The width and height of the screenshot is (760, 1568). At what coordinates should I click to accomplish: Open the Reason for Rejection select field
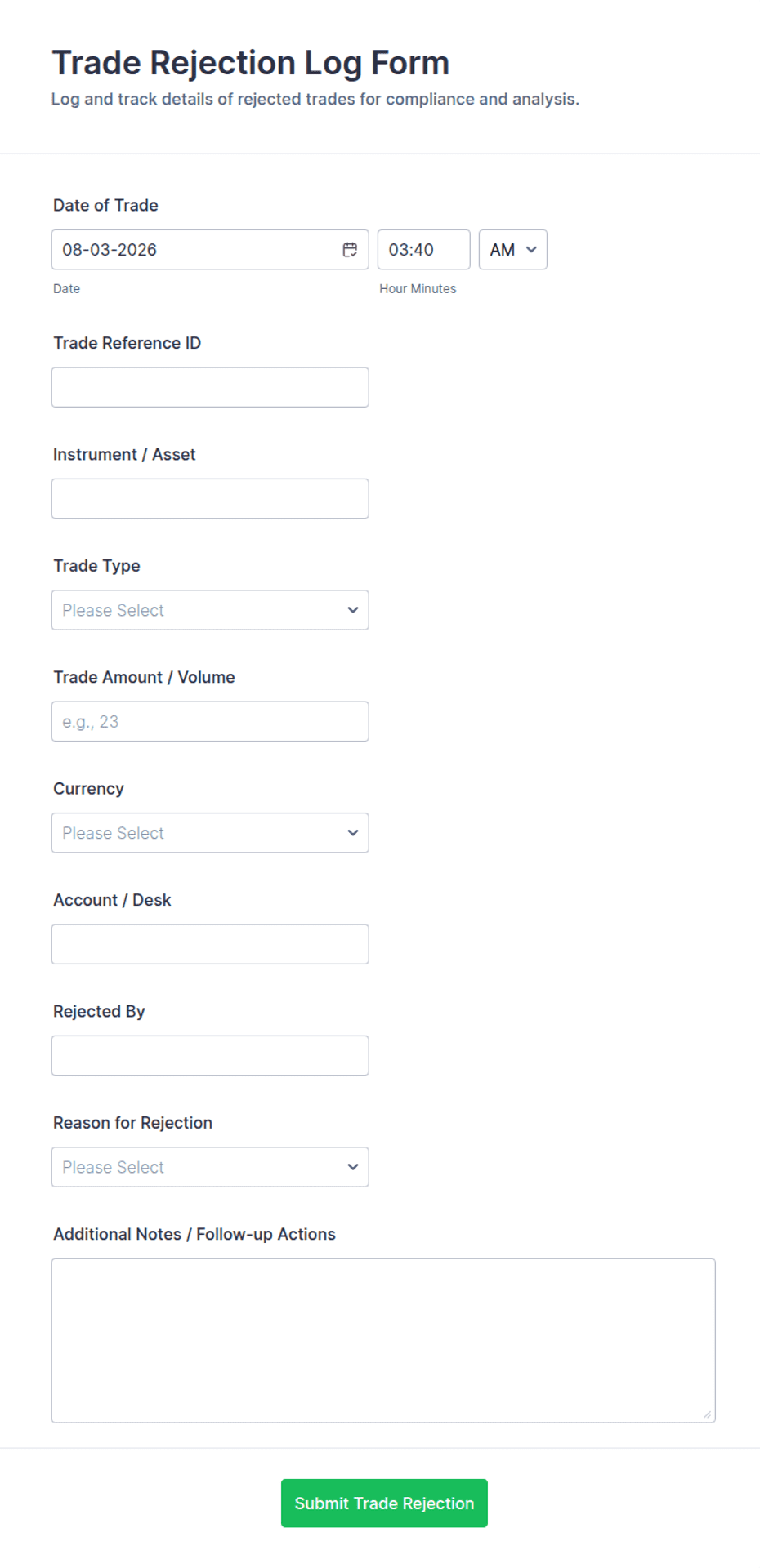[x=210, y=1167]
